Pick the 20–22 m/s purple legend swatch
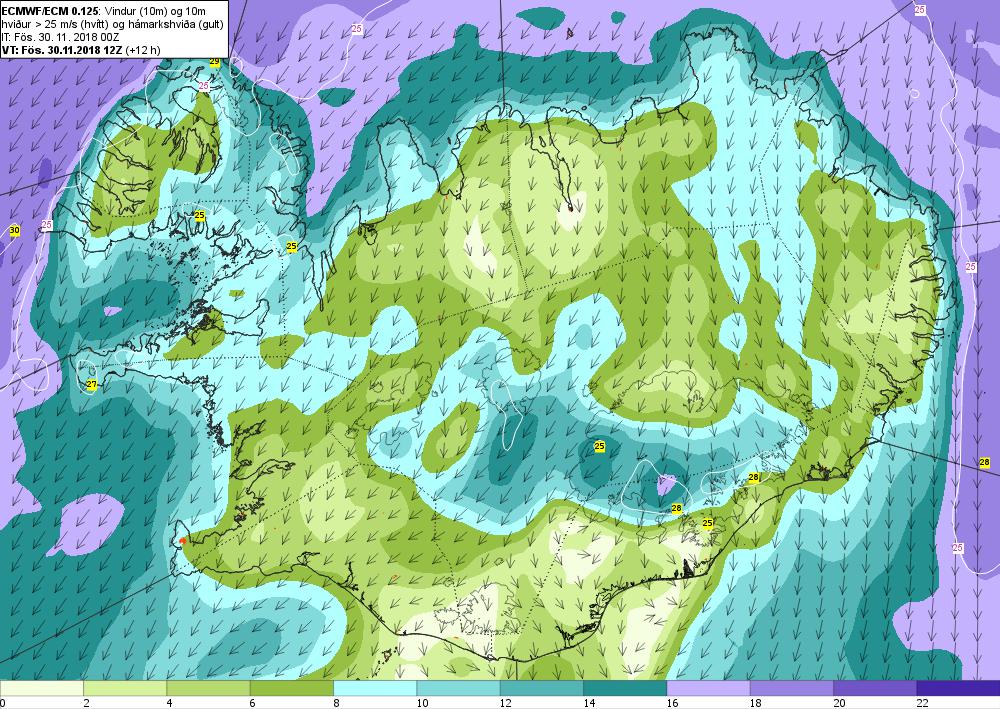Viewport: 1000px width, 709px height. coord(875,688)
